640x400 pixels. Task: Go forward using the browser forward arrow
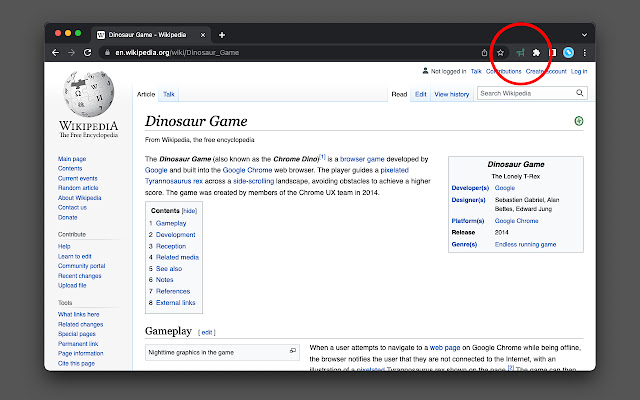pyautogui.click(x=71, y=53)
